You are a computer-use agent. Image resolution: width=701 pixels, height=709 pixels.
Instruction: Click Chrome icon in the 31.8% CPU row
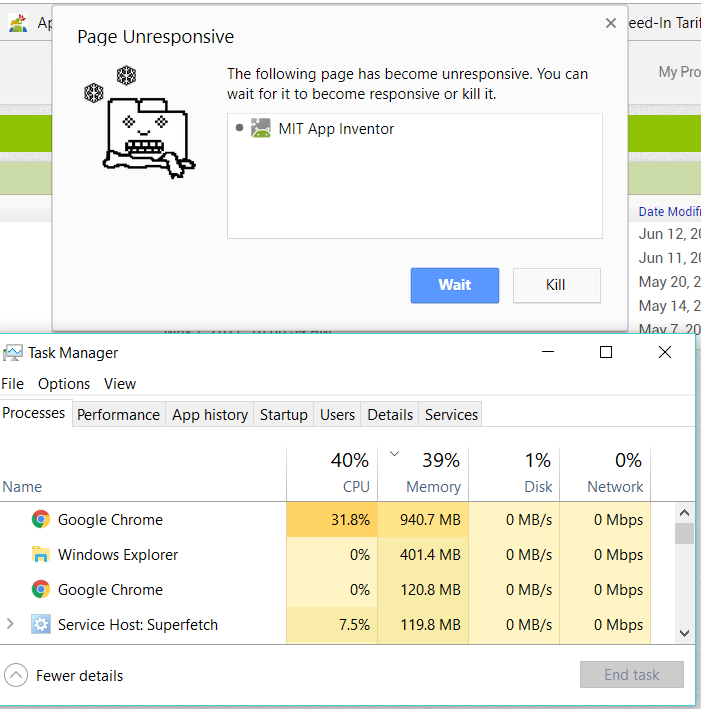[41, 519]
